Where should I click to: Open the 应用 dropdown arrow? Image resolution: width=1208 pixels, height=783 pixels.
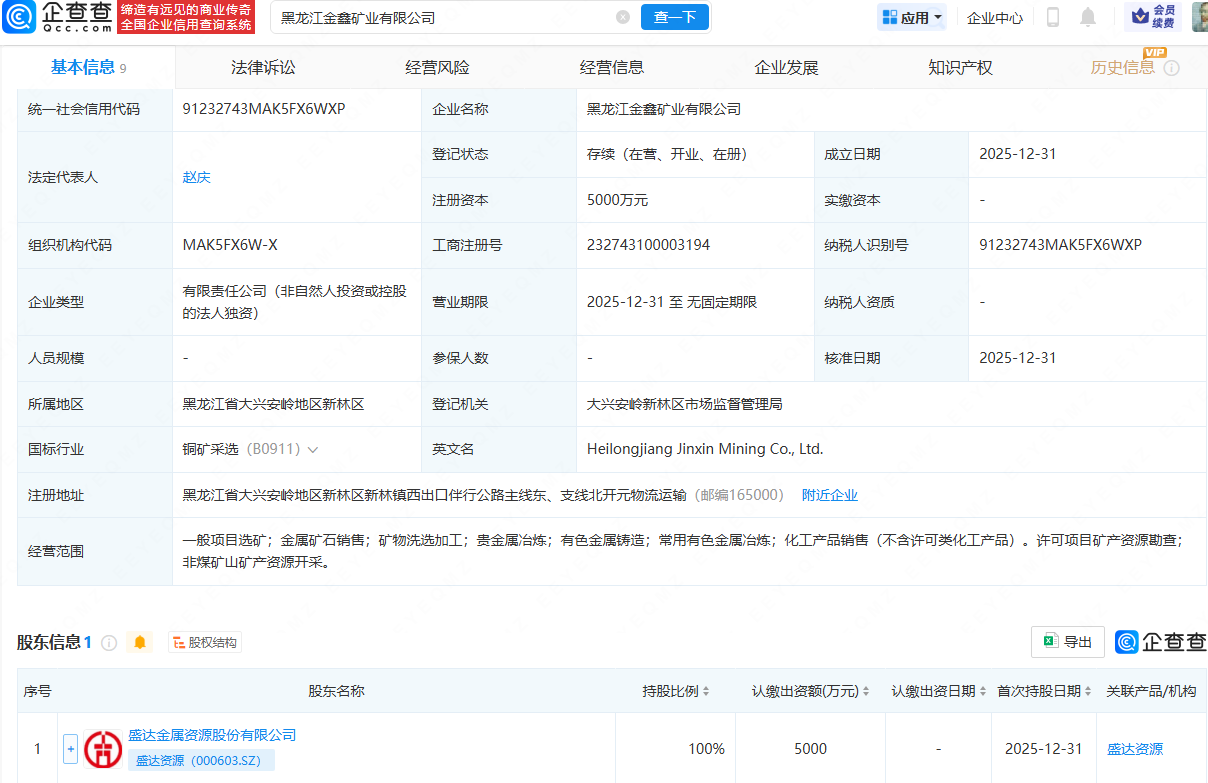click(x=938, y=17)
